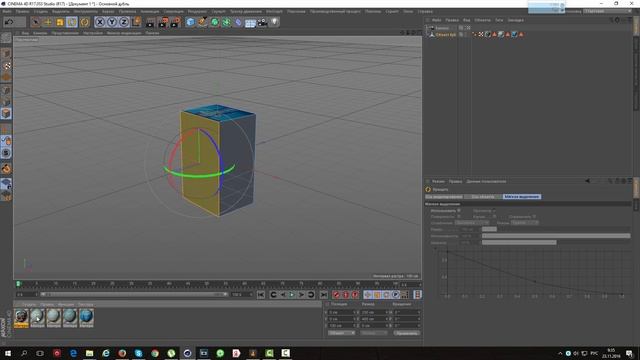Toggle the X axis lock

pos(100,22)
